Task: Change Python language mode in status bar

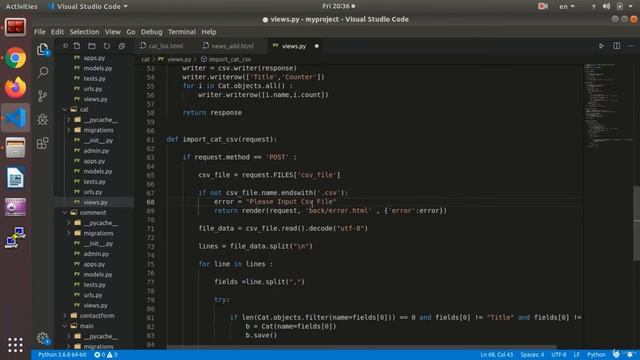Action: 596,355
